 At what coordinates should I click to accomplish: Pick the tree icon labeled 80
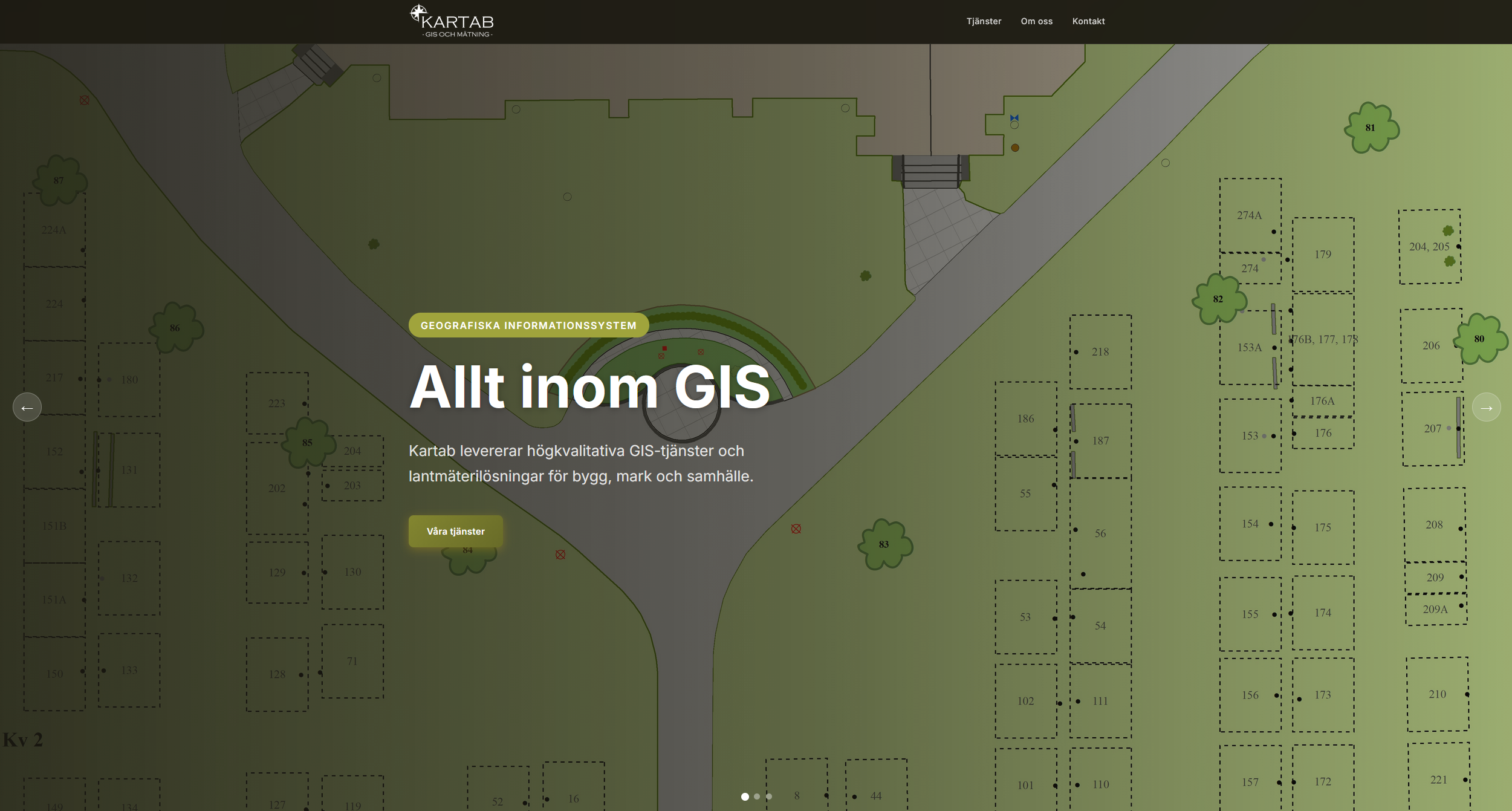pyautogui.click(x=1479, y=339)
